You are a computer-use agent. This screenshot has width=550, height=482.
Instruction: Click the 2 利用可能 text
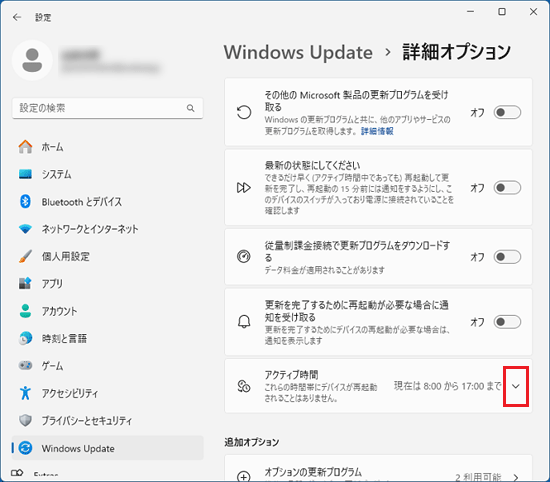[x=478, y=477]
